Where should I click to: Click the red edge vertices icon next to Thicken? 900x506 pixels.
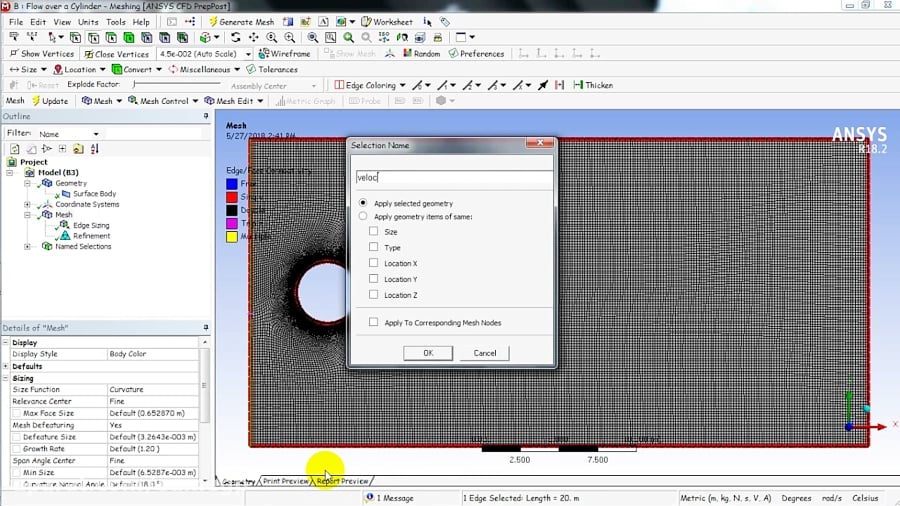[560, 85]
